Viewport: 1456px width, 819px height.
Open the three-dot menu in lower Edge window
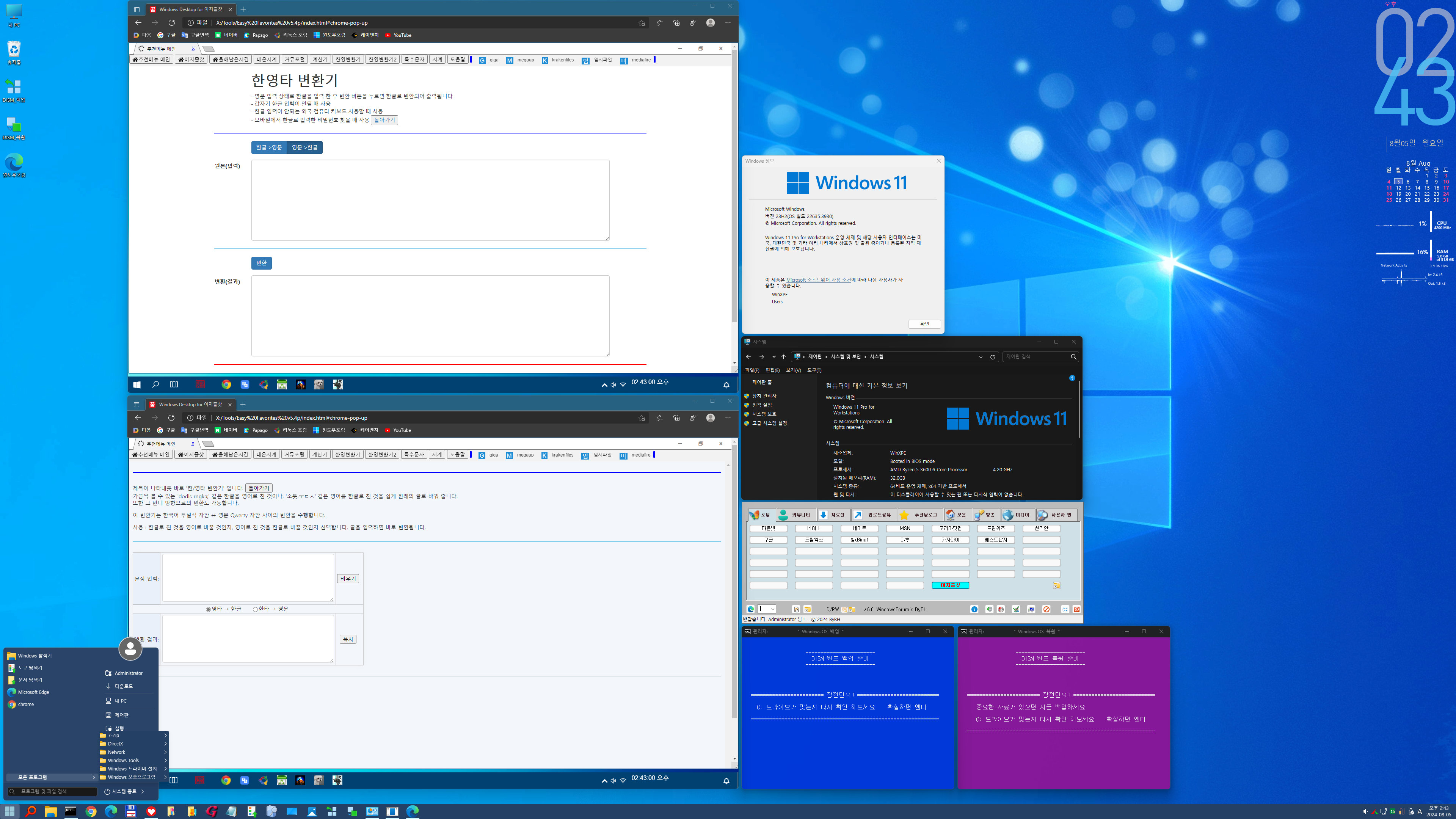pyautogui.click(x=728, y=418)
